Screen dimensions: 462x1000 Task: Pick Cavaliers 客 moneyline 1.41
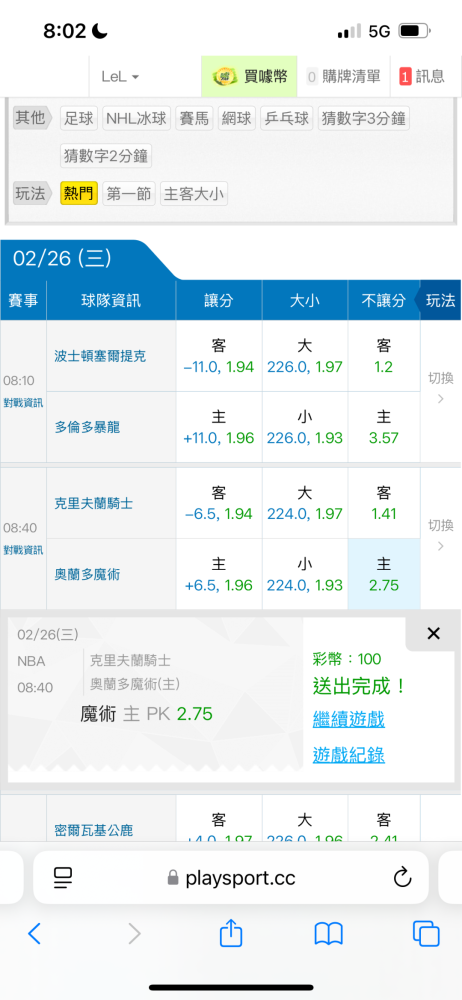384,503
